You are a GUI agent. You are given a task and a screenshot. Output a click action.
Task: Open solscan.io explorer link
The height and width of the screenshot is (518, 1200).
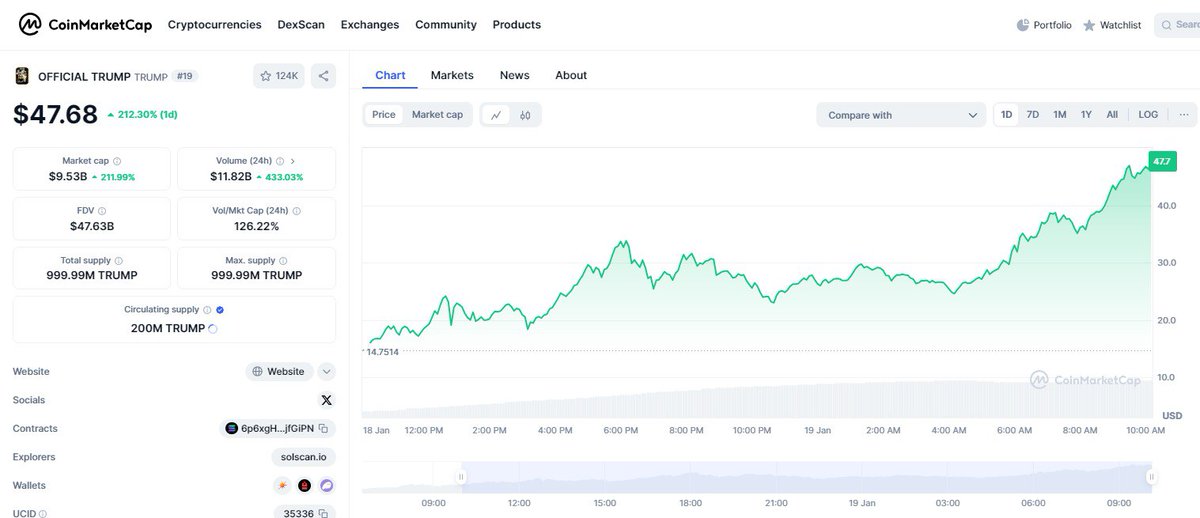303,457
